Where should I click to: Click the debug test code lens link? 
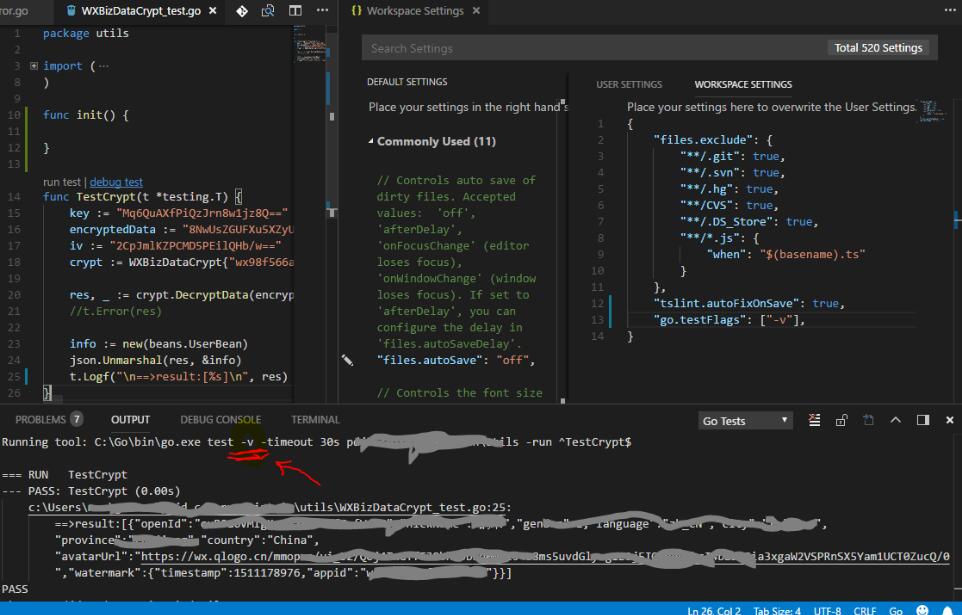116,183
